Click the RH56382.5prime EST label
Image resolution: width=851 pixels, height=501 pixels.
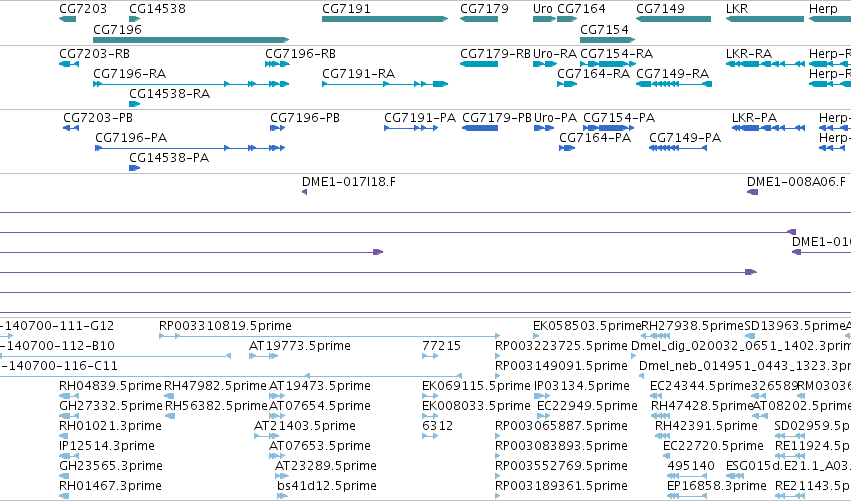coord(217,406)
